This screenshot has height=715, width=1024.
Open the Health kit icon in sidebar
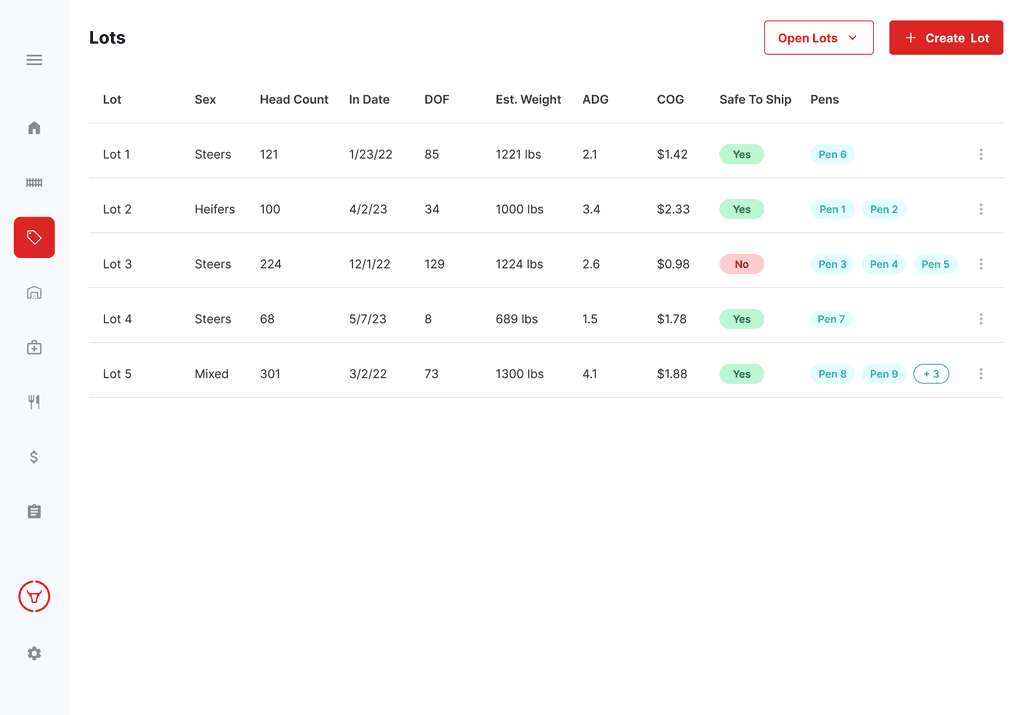click(x=34, y=347)
